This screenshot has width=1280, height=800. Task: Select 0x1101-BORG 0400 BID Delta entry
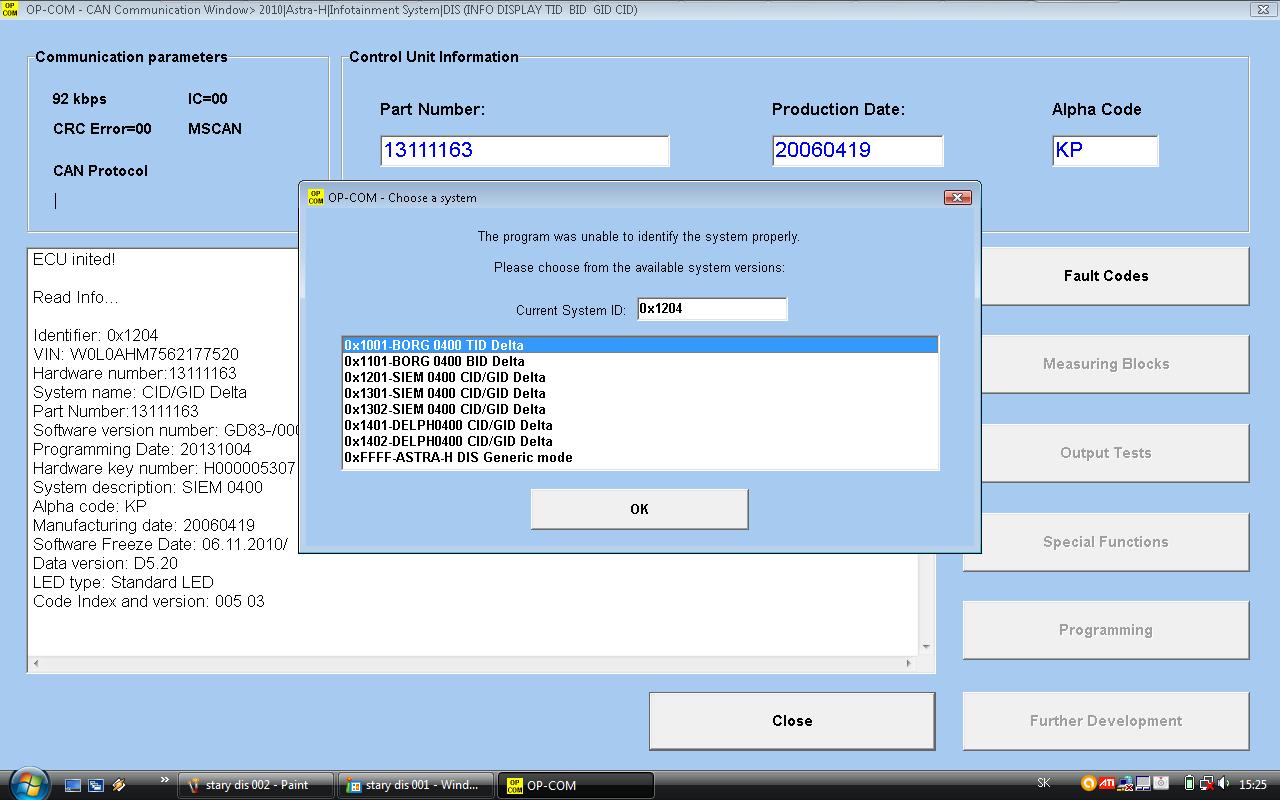pos(434,361)
